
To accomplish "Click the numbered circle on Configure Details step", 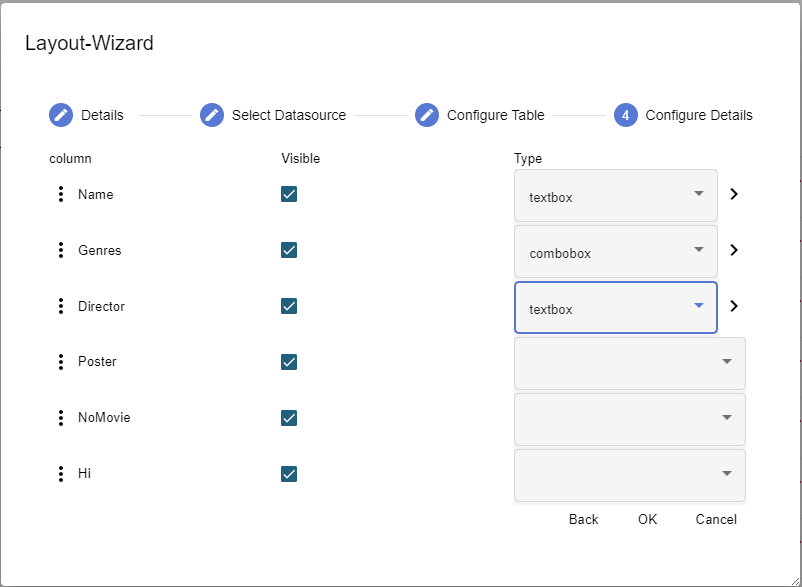I will click(x=625, y=115).
